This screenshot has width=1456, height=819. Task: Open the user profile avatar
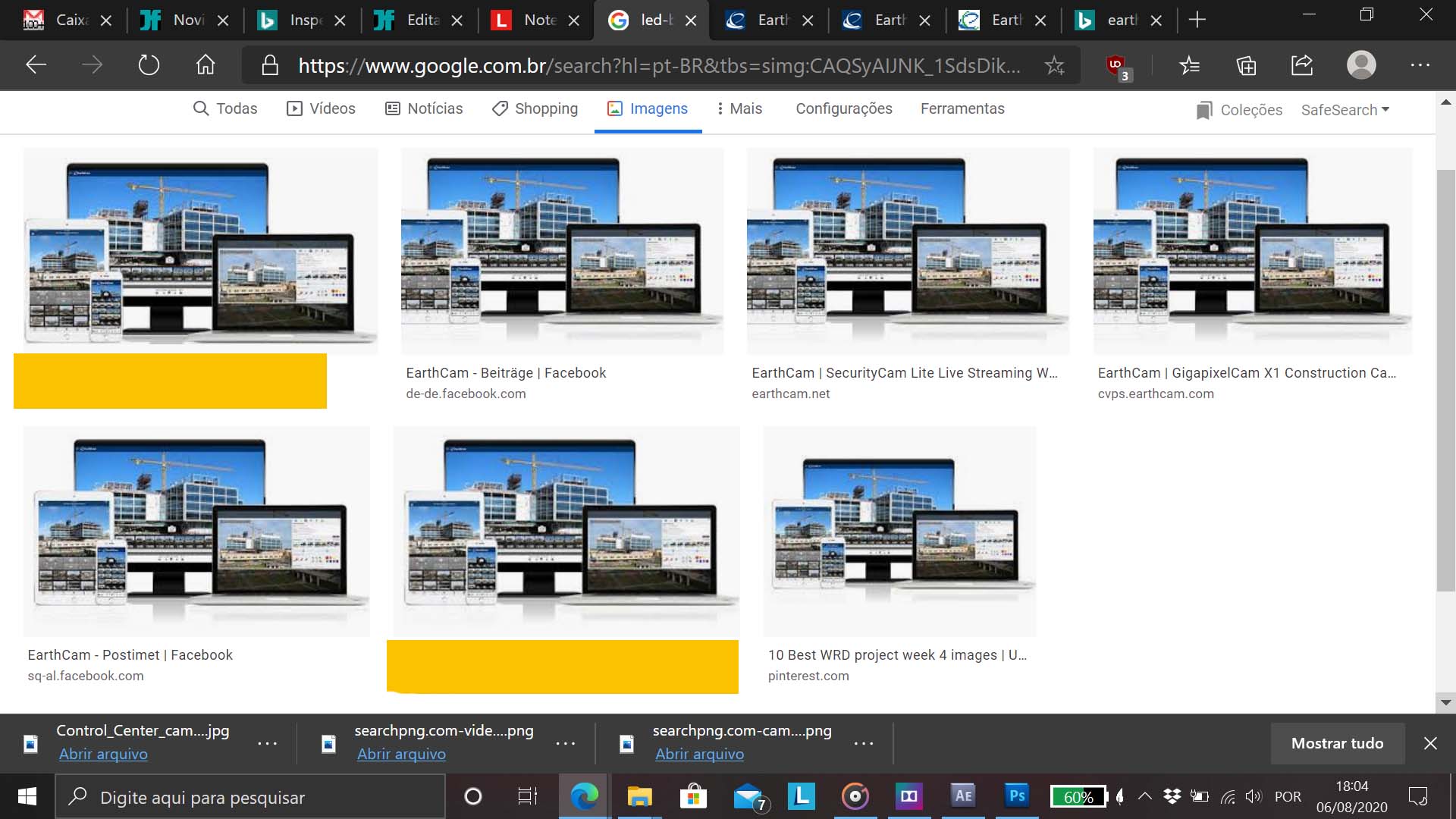click(1361, 65)
